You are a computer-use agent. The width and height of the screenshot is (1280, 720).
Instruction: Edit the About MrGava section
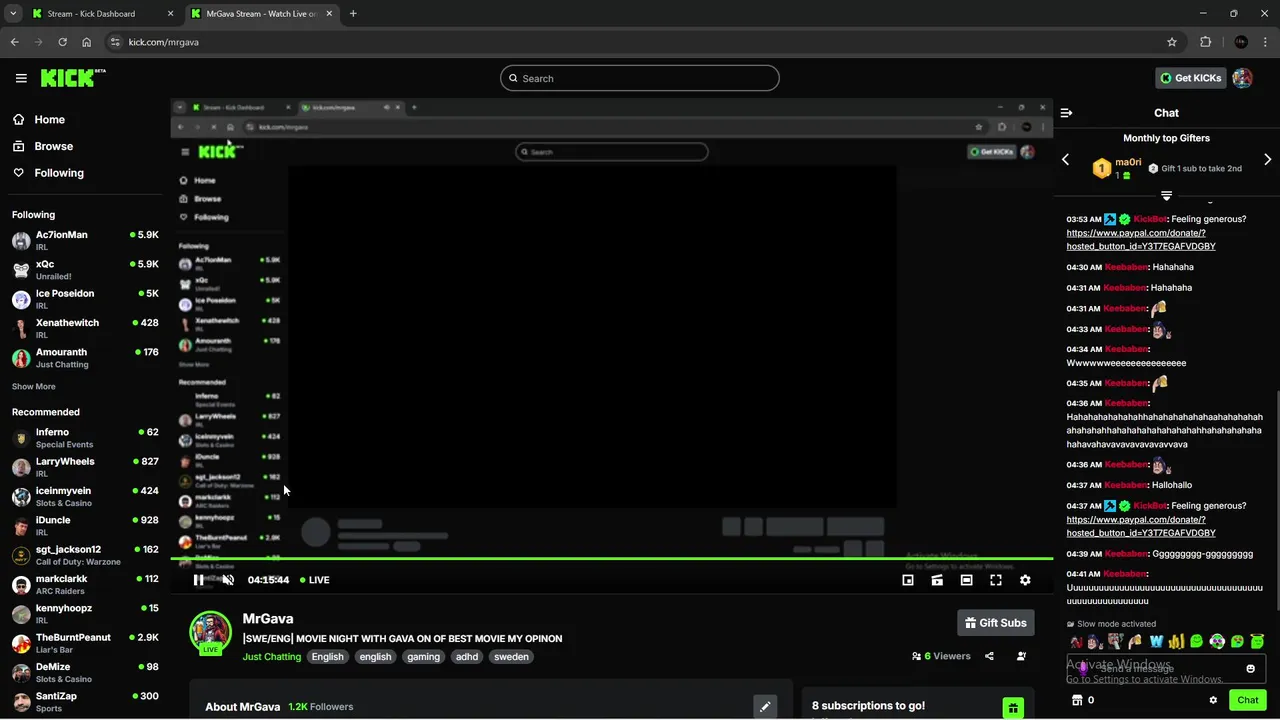point(765,707)
